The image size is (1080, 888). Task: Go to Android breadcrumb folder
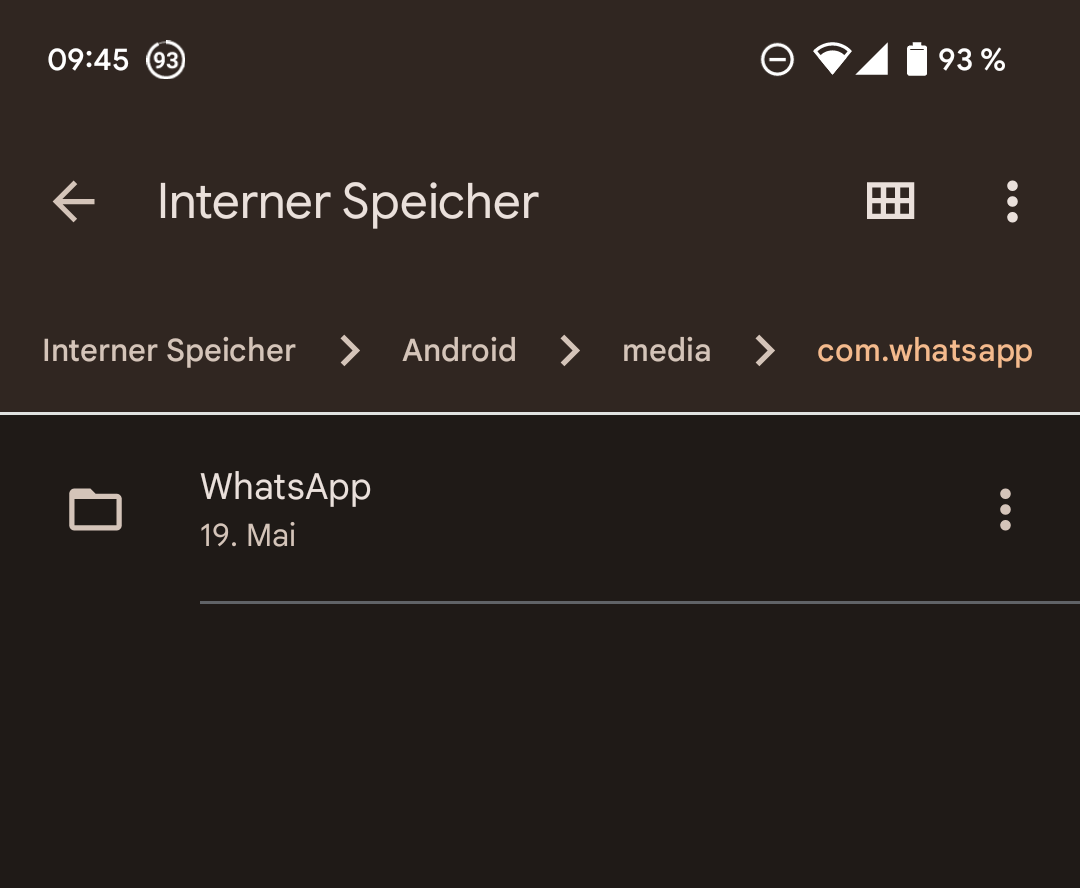click(x=459, y=351)
